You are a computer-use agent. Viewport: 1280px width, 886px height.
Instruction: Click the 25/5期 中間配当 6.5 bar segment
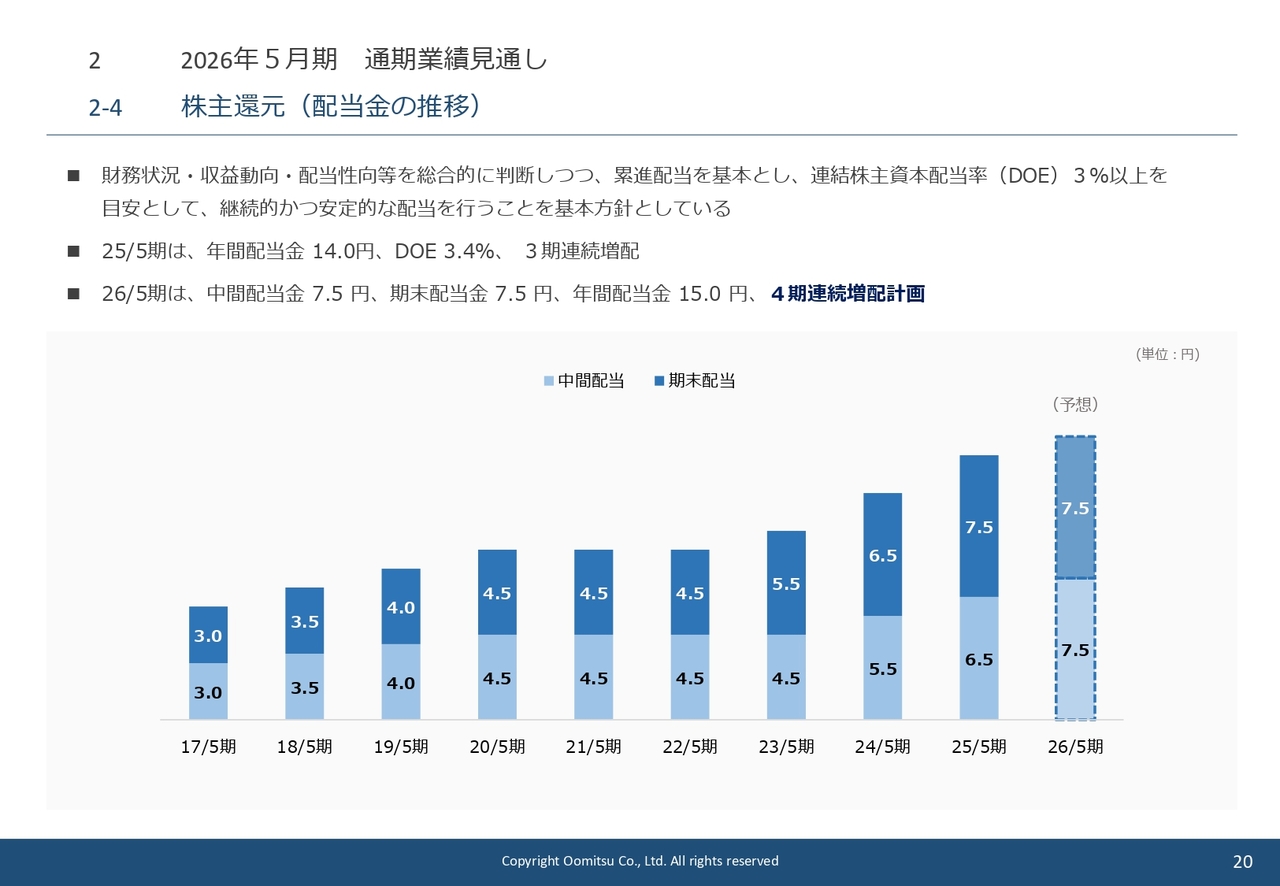979,658
